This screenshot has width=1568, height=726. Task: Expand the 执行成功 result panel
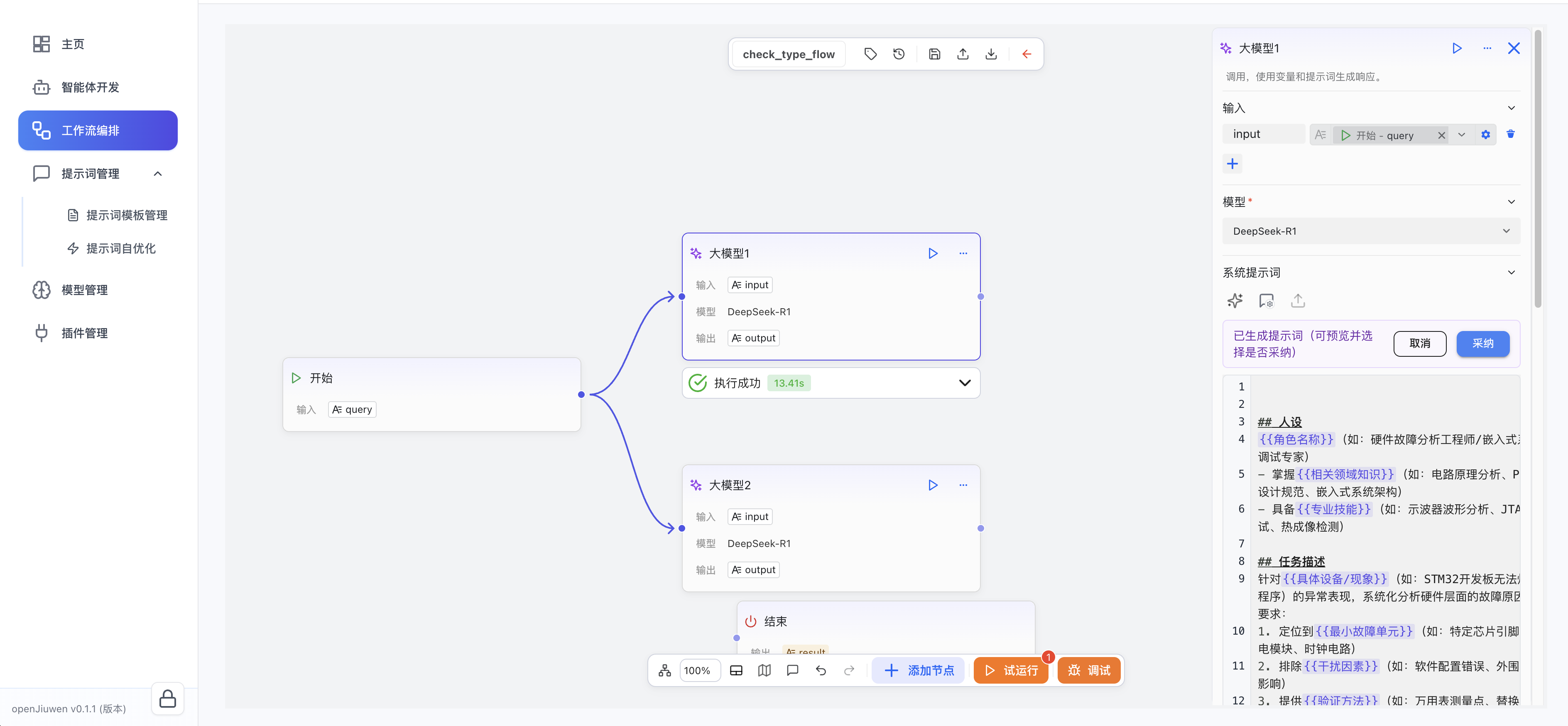(964, 383)
